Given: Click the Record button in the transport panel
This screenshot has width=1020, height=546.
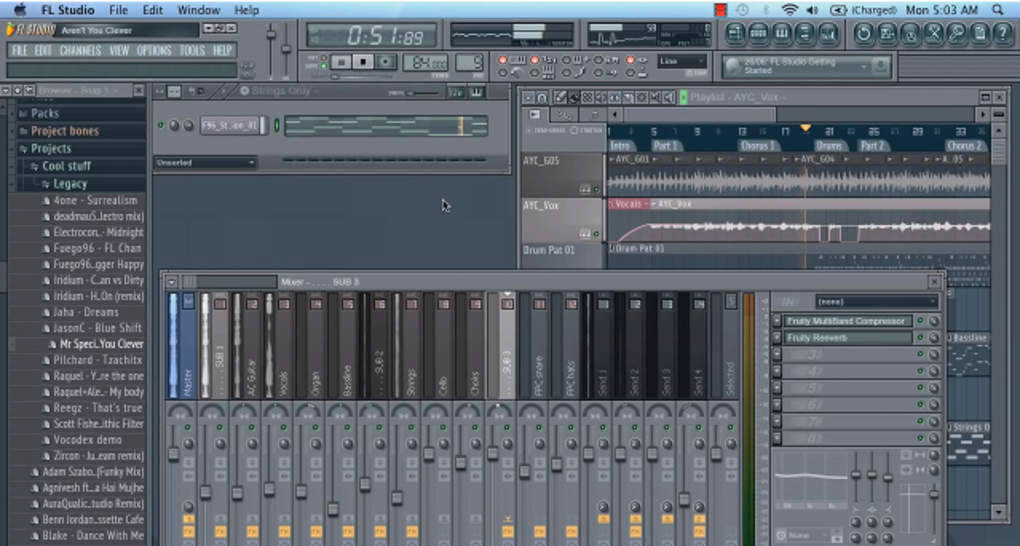Looking at the screenshot, I should click(x=384, y=62).
